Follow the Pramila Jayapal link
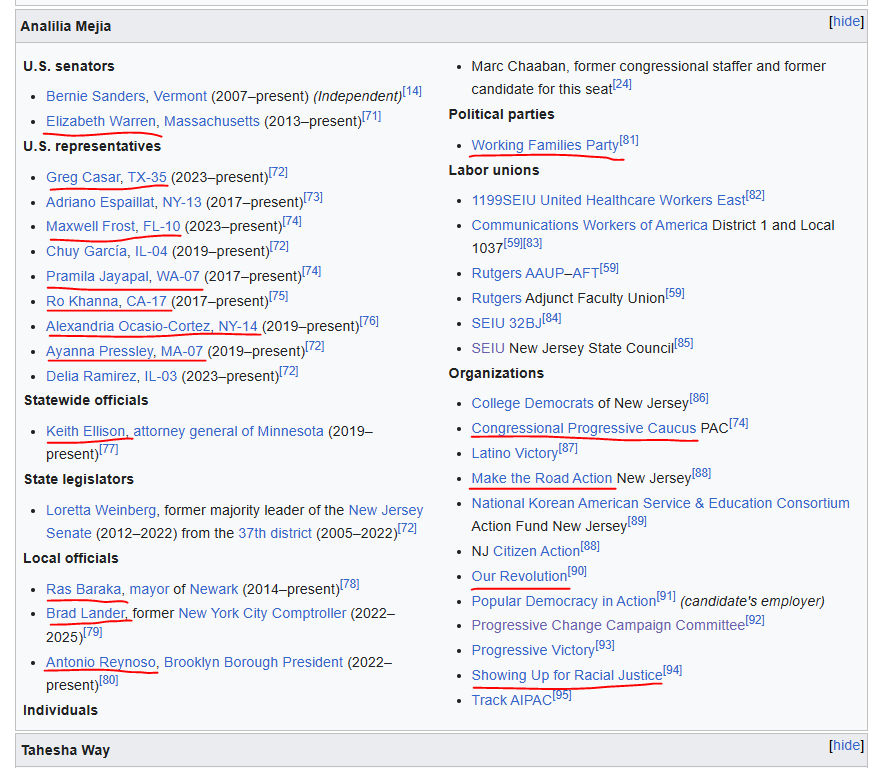This screenshot has width=885, height=768. point(97,277)
